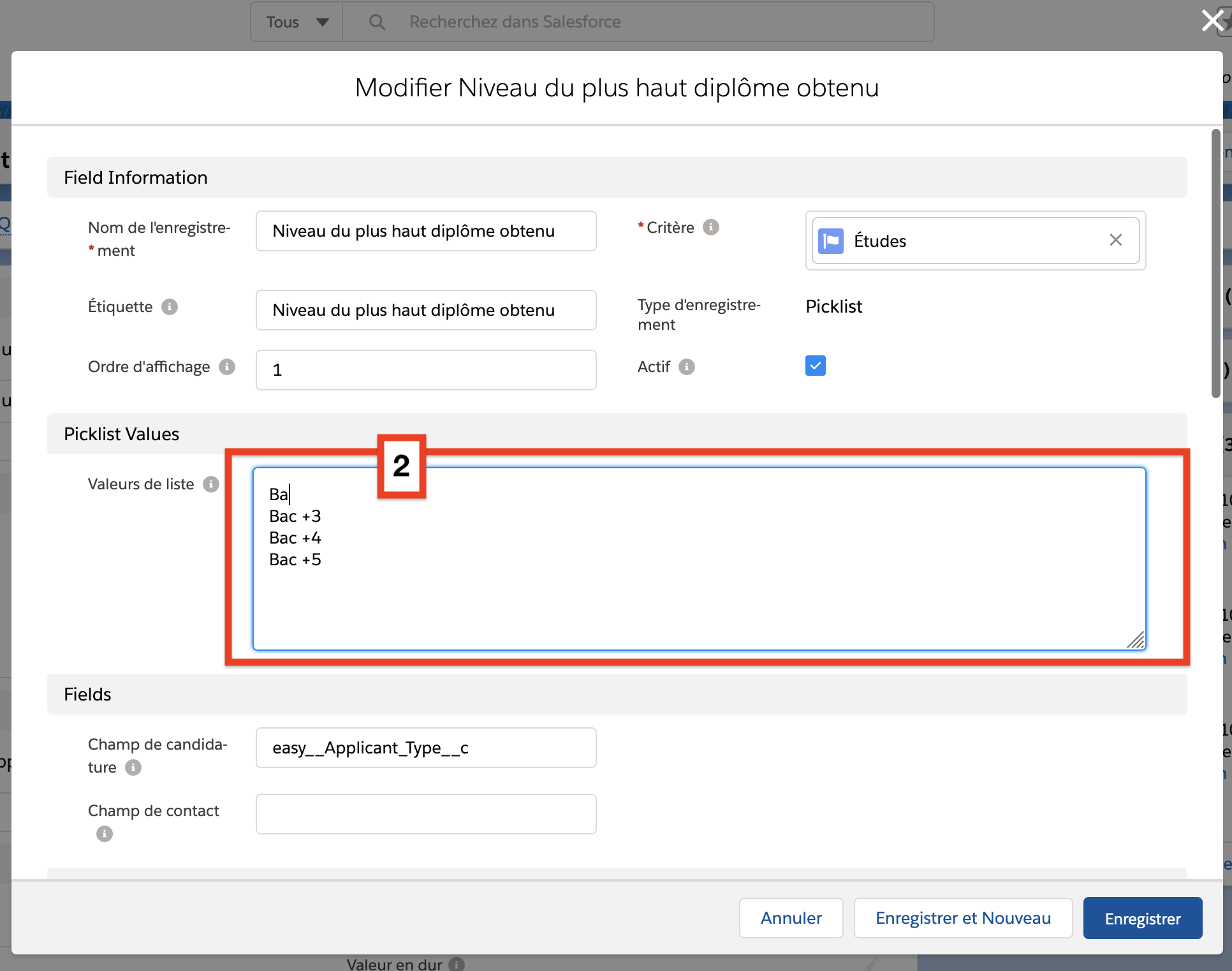Click Enregistrer et Nouveau button

962,919
